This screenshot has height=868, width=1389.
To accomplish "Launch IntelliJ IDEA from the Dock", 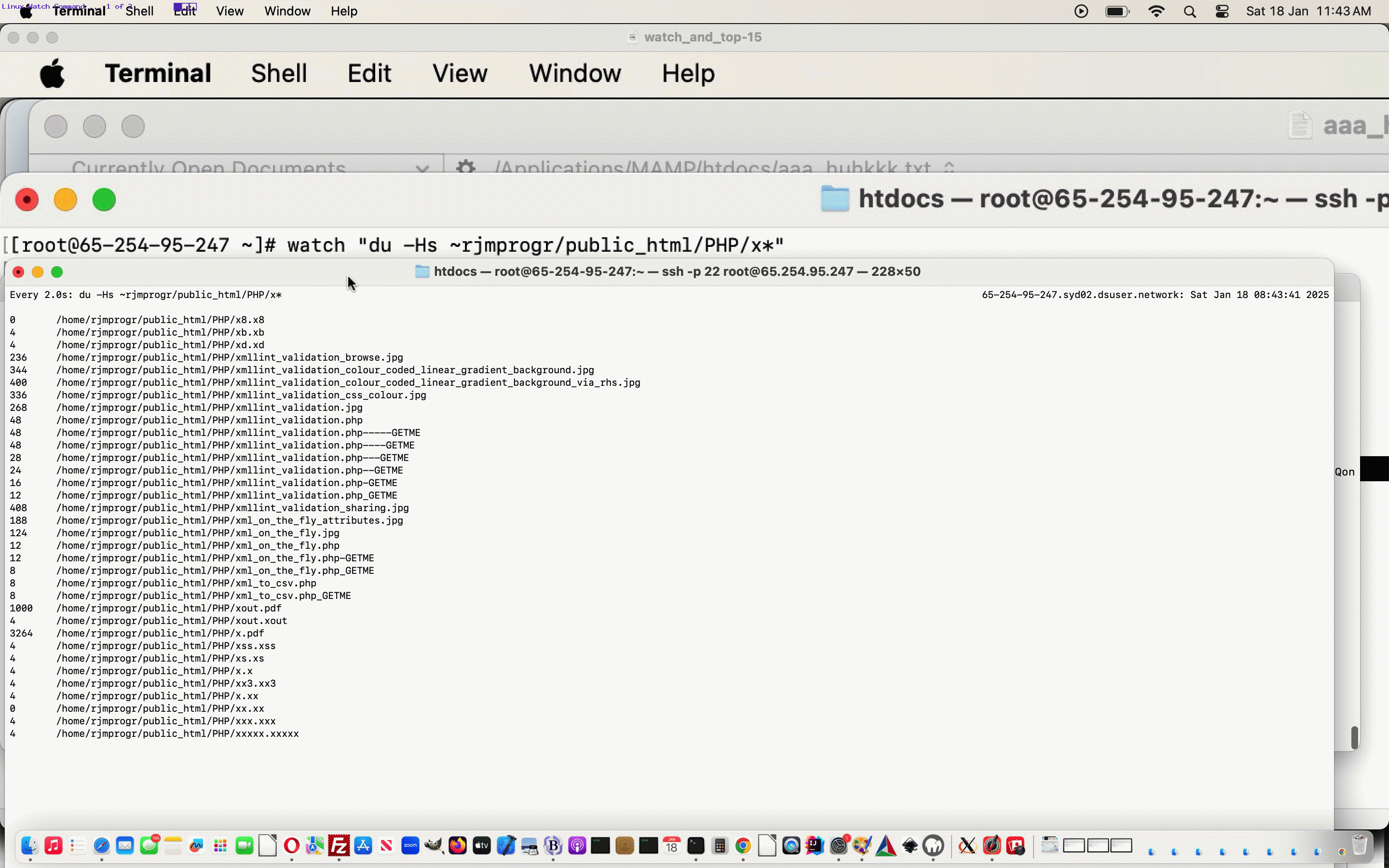I will (815, 846).
